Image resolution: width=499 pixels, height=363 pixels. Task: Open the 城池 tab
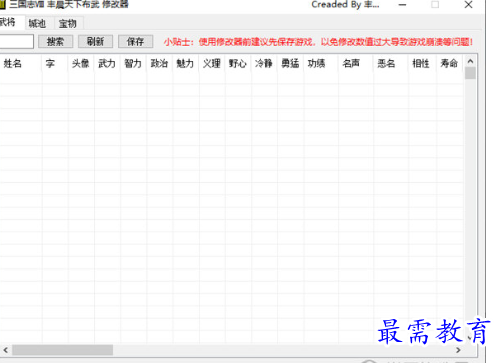click(x=37, y=23)
